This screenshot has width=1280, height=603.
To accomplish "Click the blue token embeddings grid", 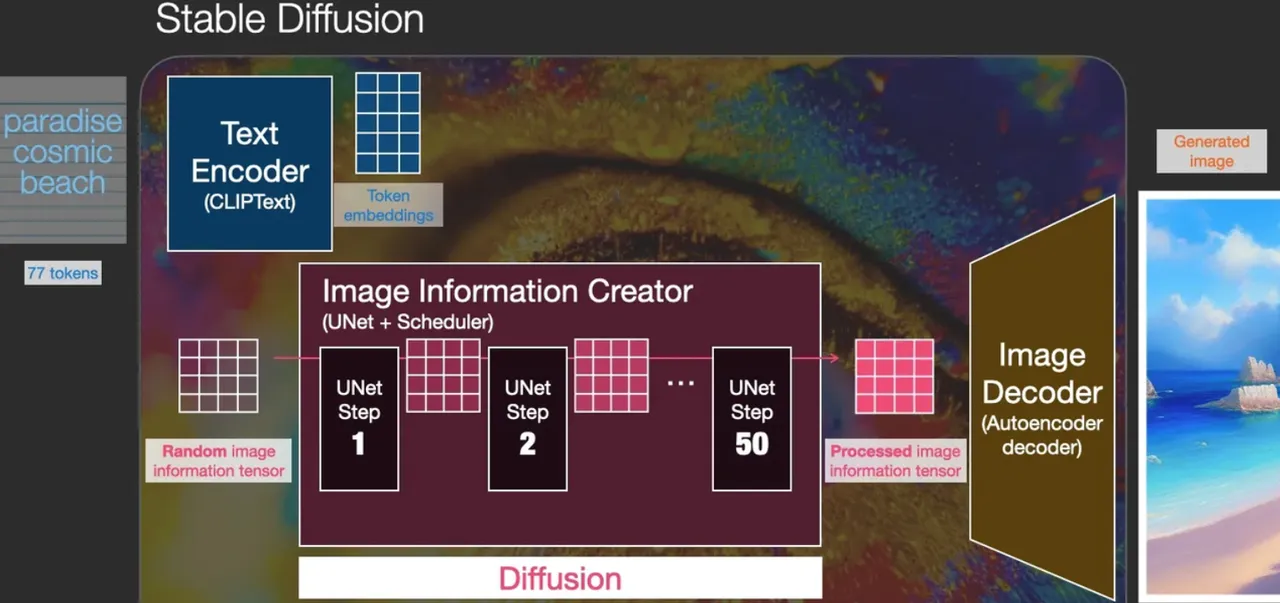I will click(389, 122).
